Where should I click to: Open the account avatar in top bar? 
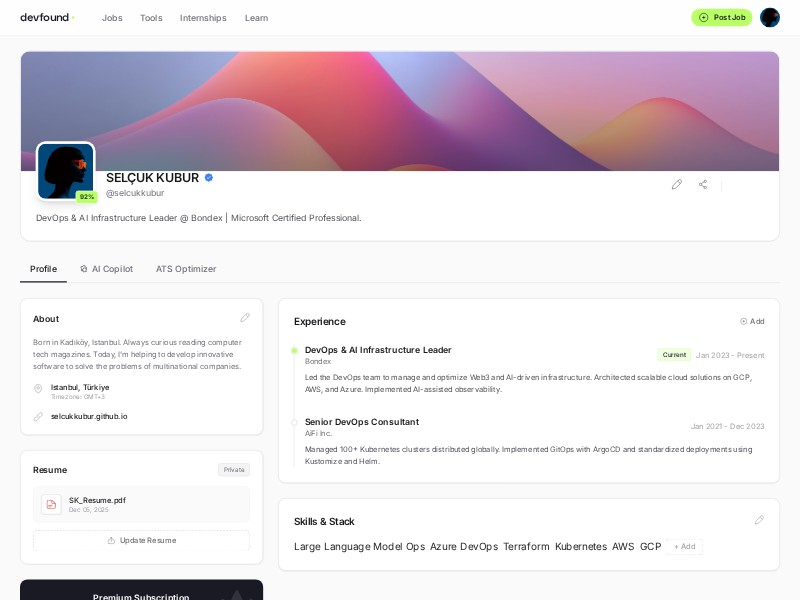(x=769, y=17)
